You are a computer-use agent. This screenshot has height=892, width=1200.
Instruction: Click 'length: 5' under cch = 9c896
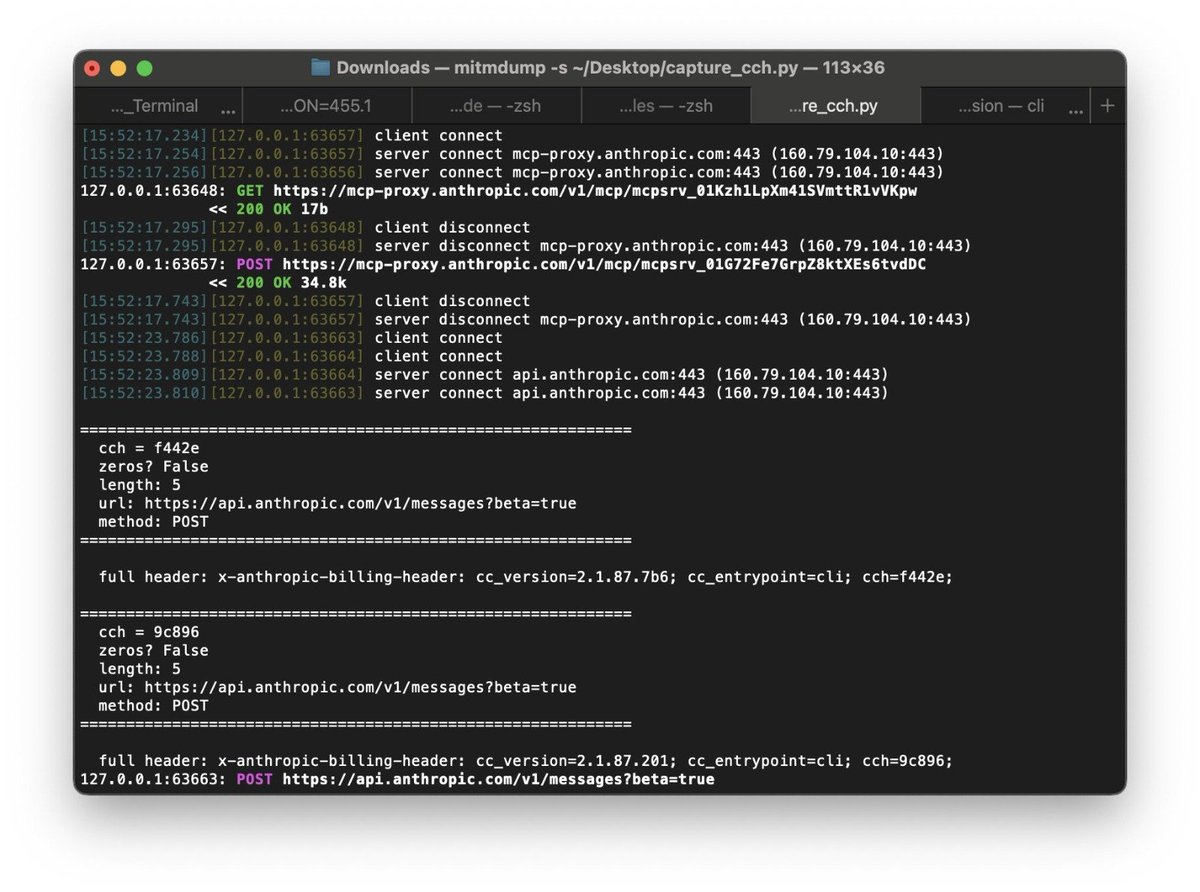coord(140,669)
